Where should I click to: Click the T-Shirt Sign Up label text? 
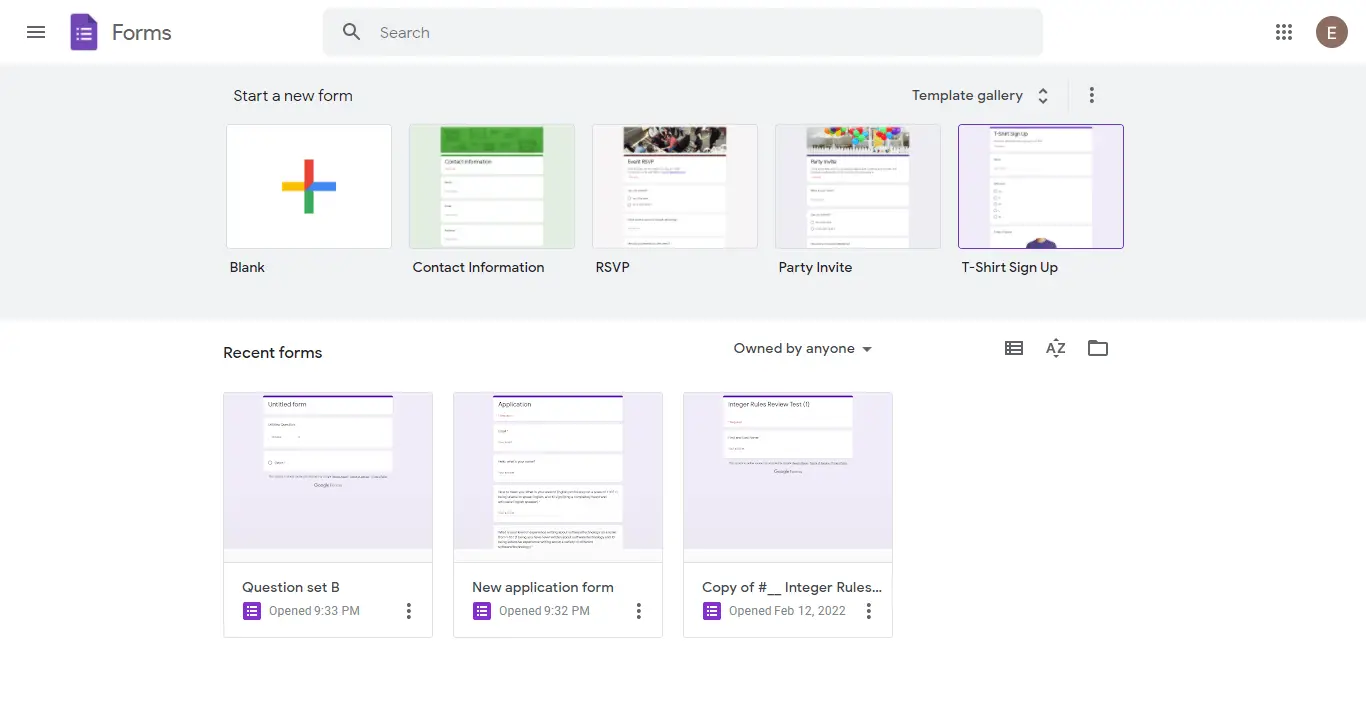(x=1010, y=267)
